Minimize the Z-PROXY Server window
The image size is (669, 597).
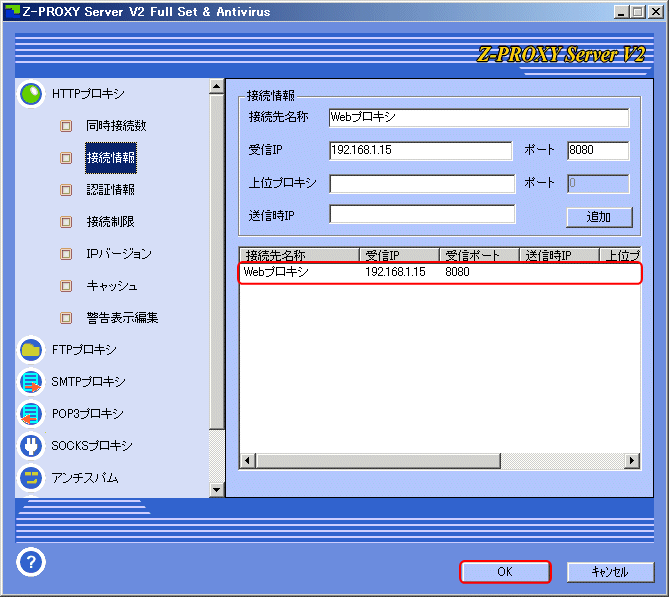pyautogui.click(x=622, y=12)
